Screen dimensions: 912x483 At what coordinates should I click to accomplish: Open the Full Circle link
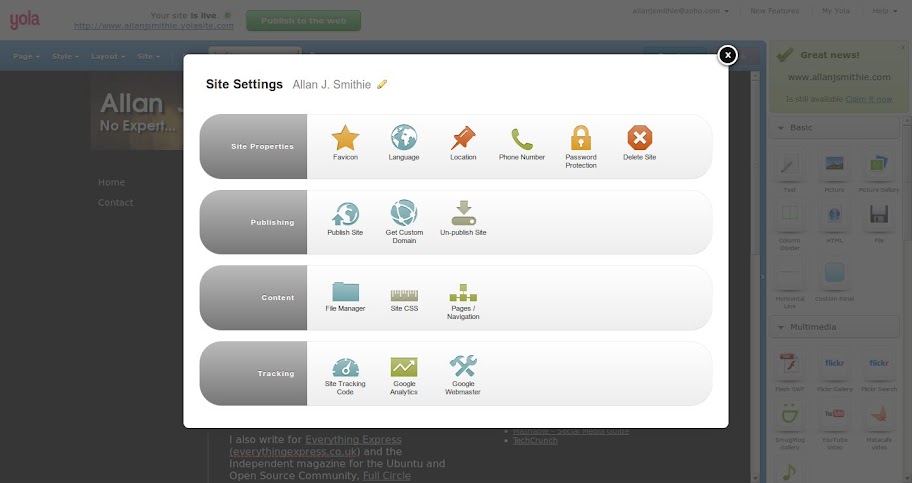pos(386,475)
